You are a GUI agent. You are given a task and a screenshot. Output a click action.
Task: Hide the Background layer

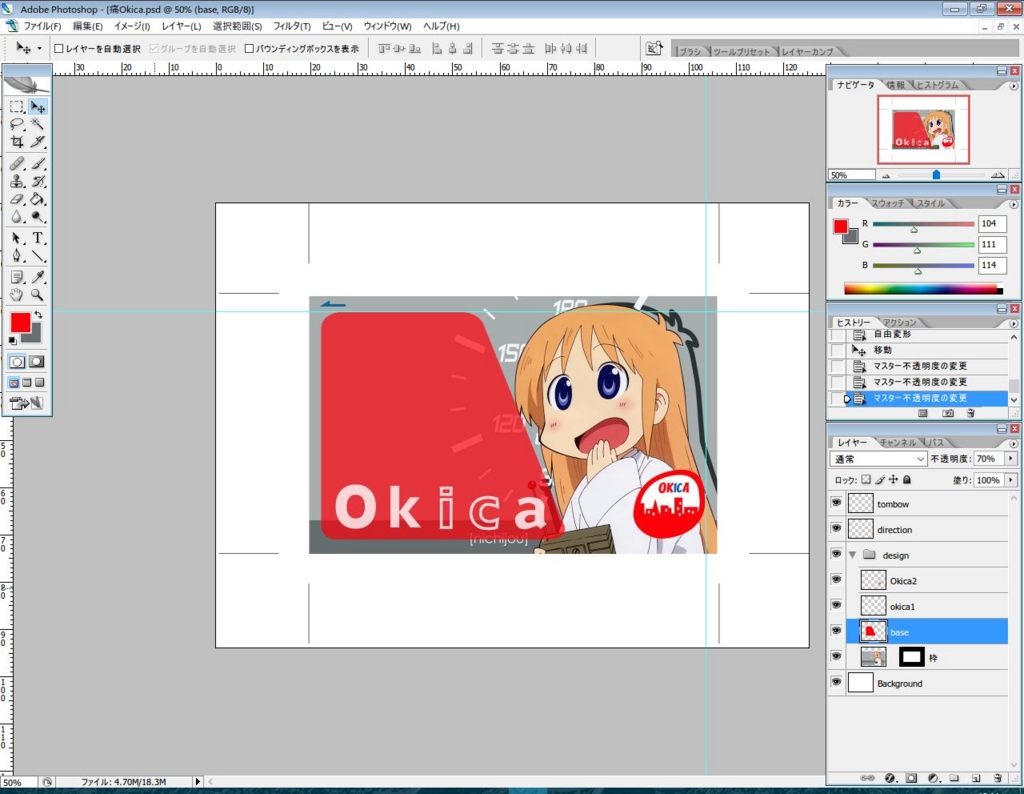coord(836,682)
